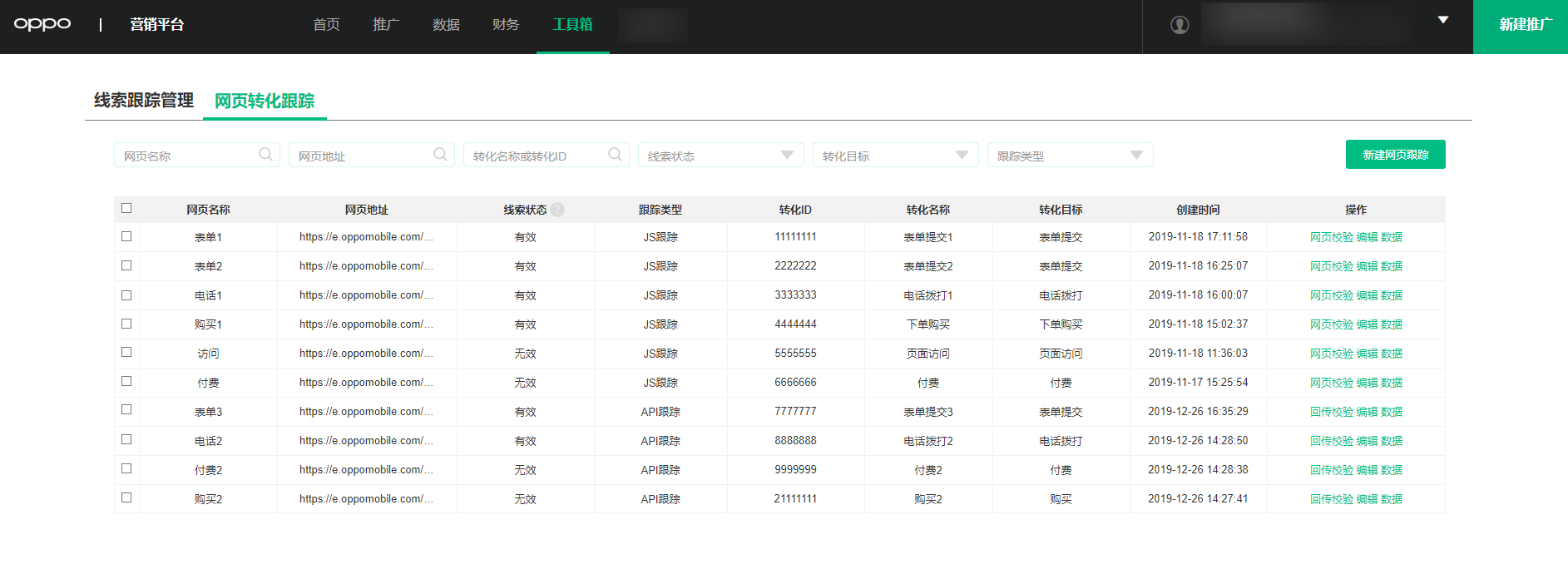Open the 数据 menu in top navigation
Viewport: 1568px width, 584px height.
[446, 25]
